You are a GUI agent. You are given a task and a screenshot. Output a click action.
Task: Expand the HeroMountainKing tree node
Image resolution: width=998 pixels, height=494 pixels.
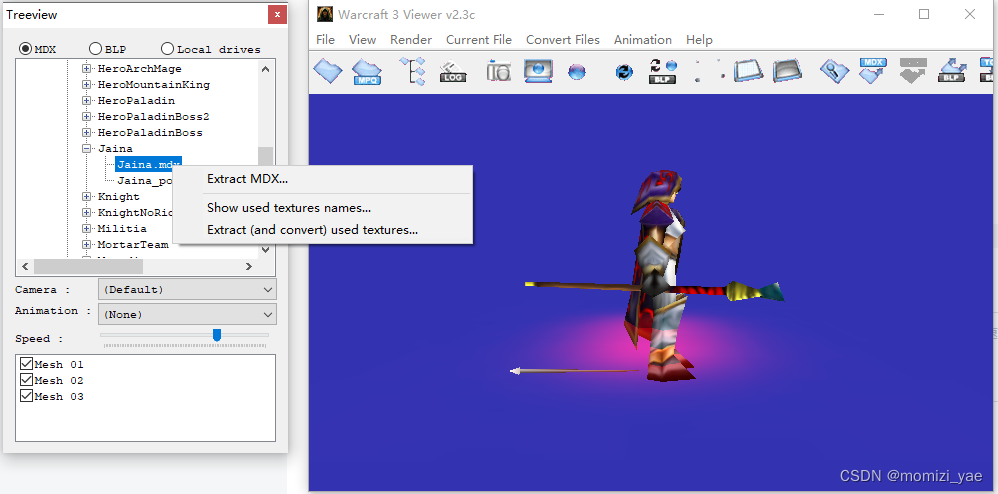(x=87, y=84)
